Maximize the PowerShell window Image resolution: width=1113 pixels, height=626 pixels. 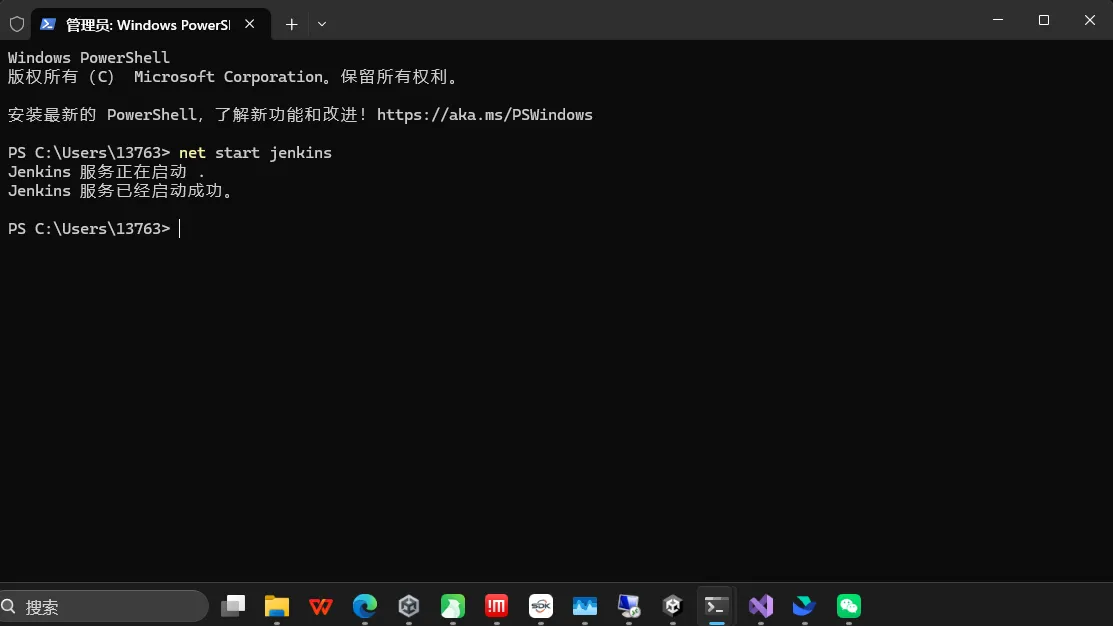coord(1043,20)
